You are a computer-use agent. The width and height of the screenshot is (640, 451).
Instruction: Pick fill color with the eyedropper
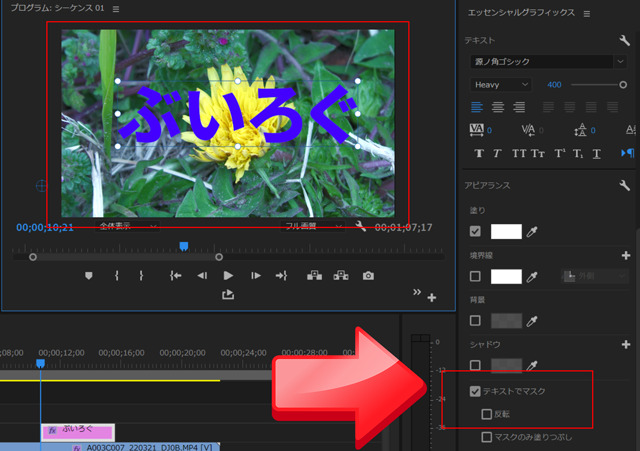click(x=532, y=232)
